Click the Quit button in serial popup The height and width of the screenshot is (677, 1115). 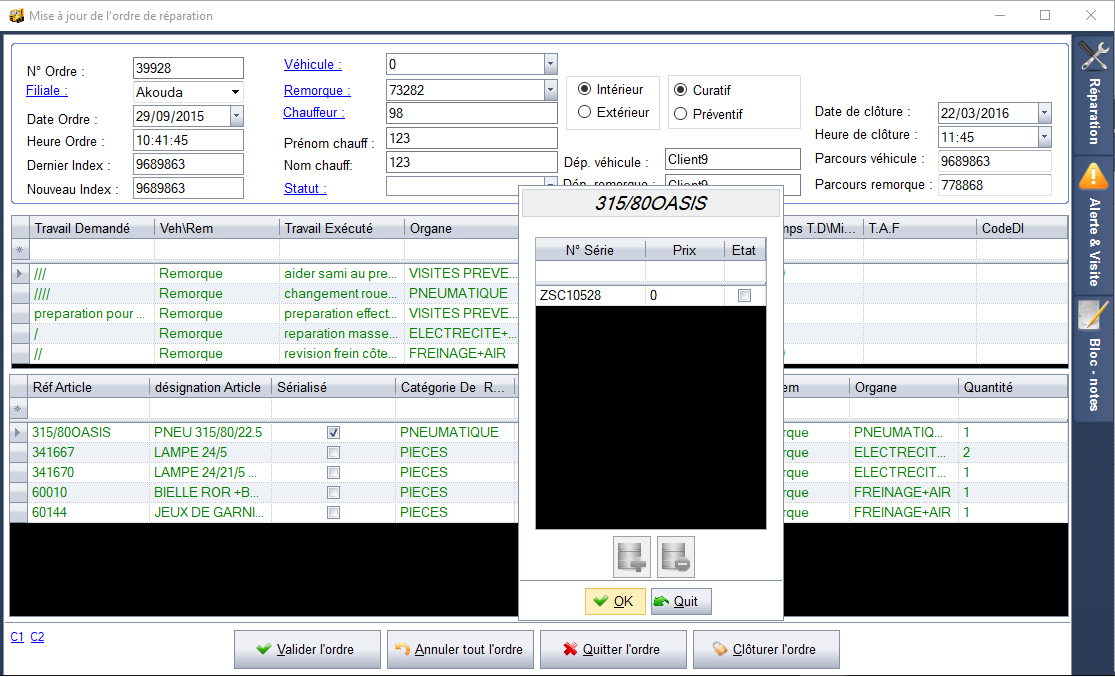(681, 601)
